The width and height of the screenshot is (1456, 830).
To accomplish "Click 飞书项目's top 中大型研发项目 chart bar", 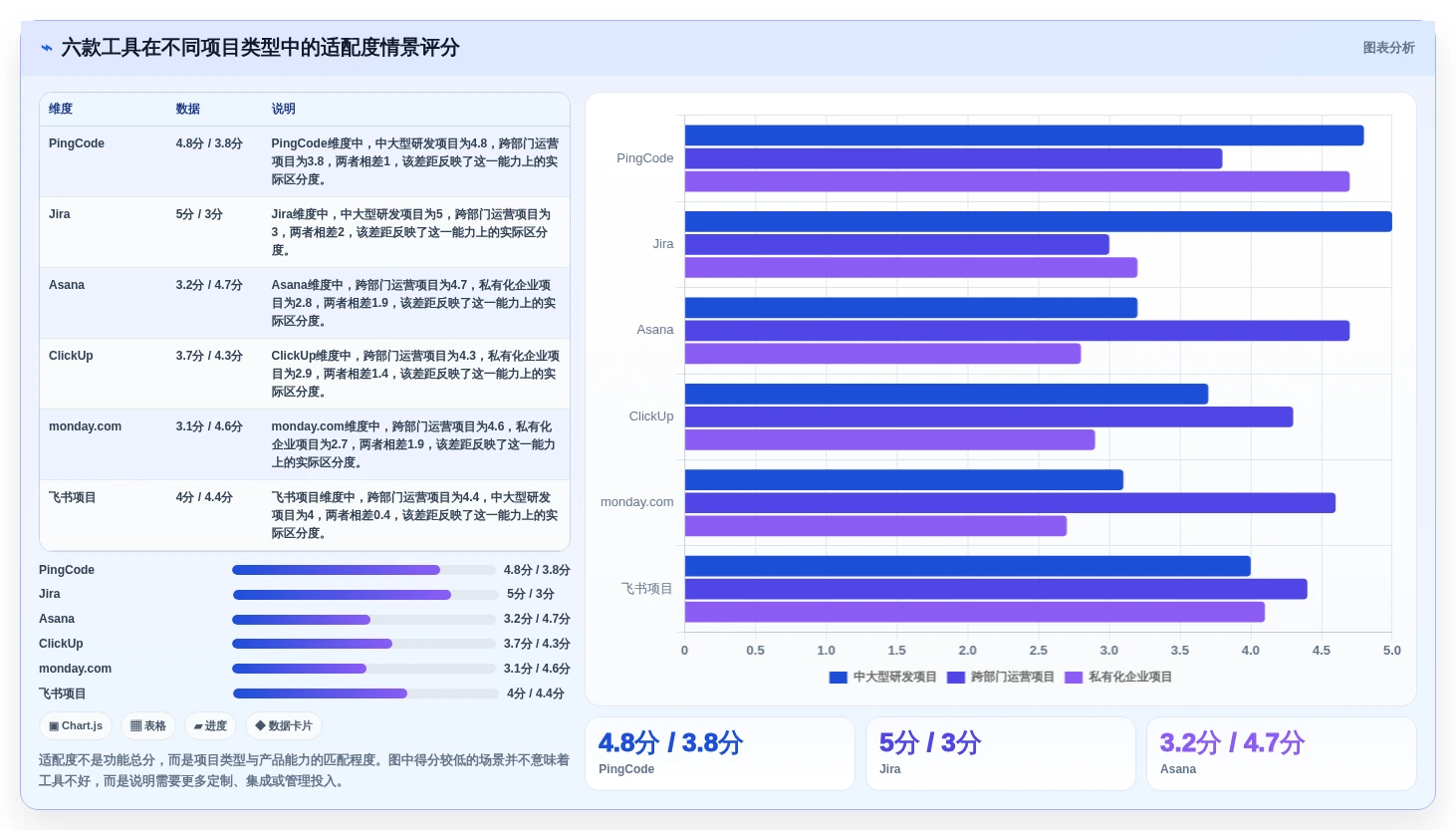I will pos(968,566).
